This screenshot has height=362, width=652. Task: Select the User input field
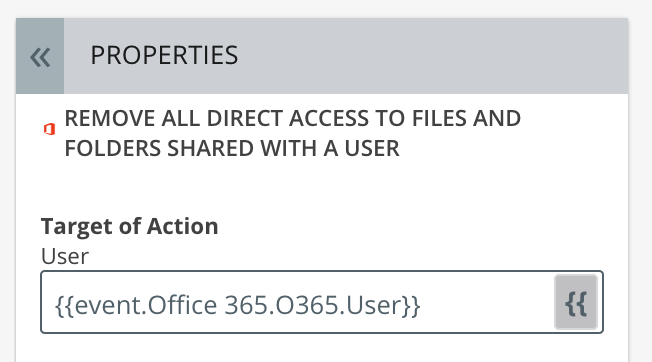pyautogui.click(x=322, y=302)
